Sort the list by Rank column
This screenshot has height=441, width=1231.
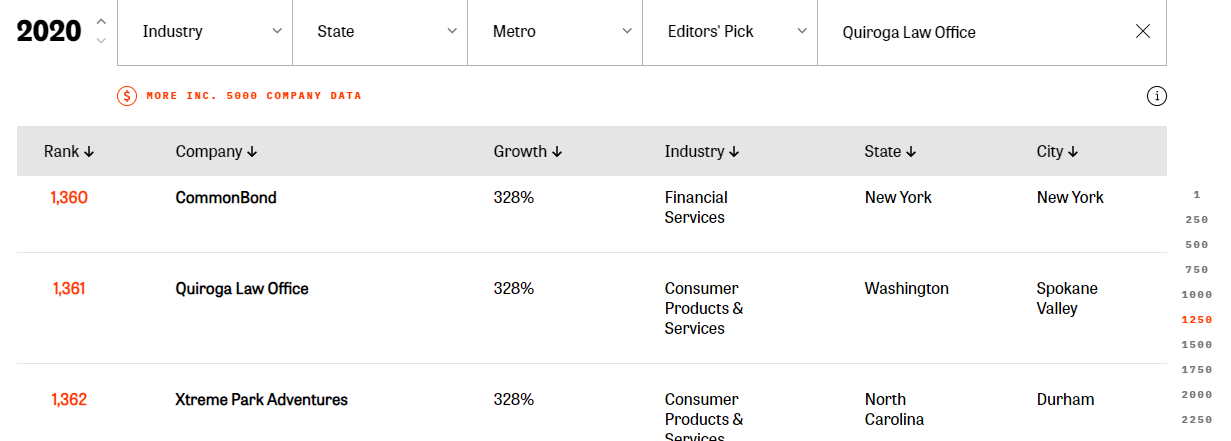click(x=69, y=152)
